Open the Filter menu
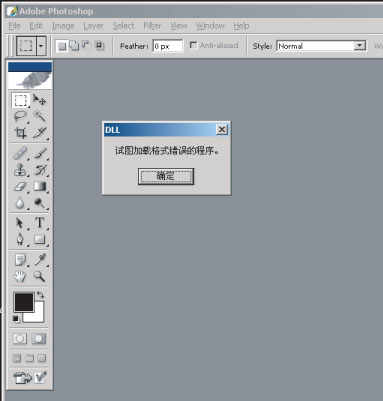Screen dimensions: 383x401 pos(152,26)
